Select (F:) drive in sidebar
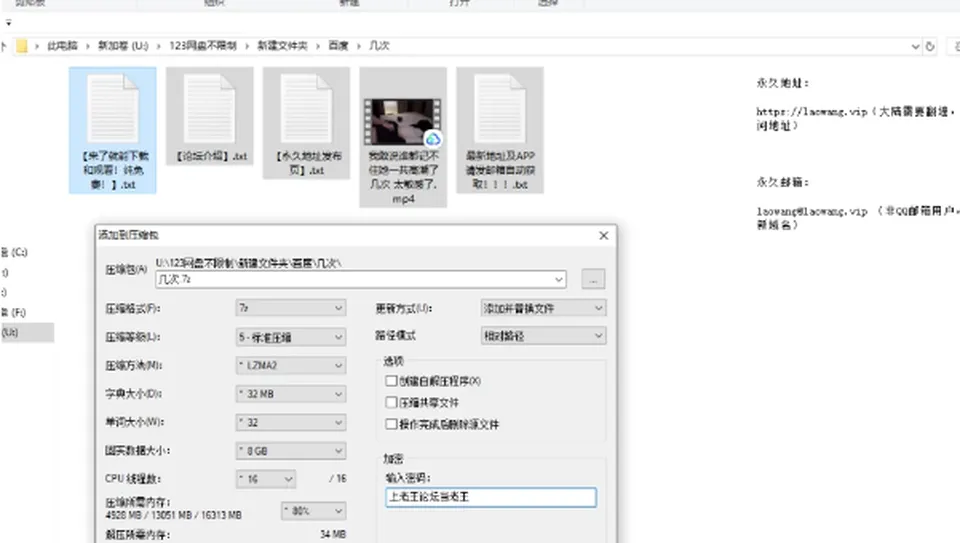This screenshot has height=543, width=960. [14, 312]
